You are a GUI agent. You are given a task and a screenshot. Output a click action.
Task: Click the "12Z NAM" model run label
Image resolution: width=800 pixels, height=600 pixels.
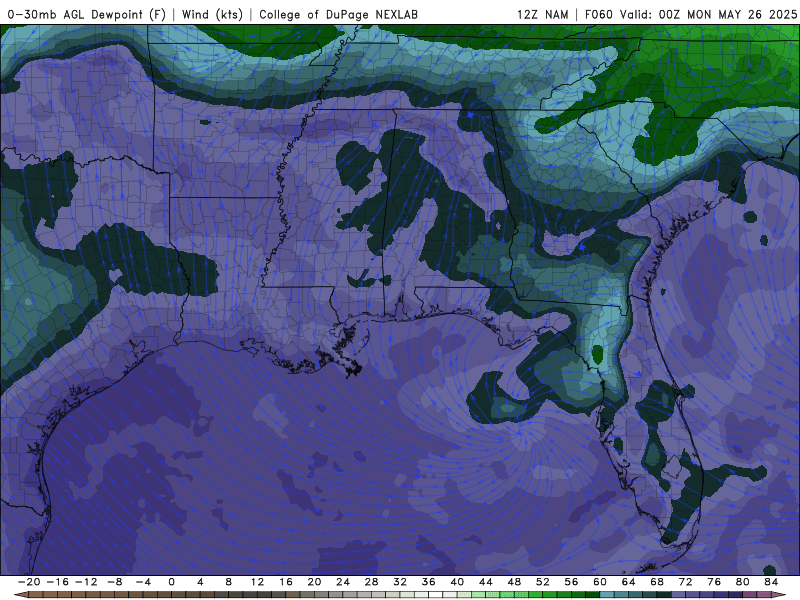click(543, 14)
